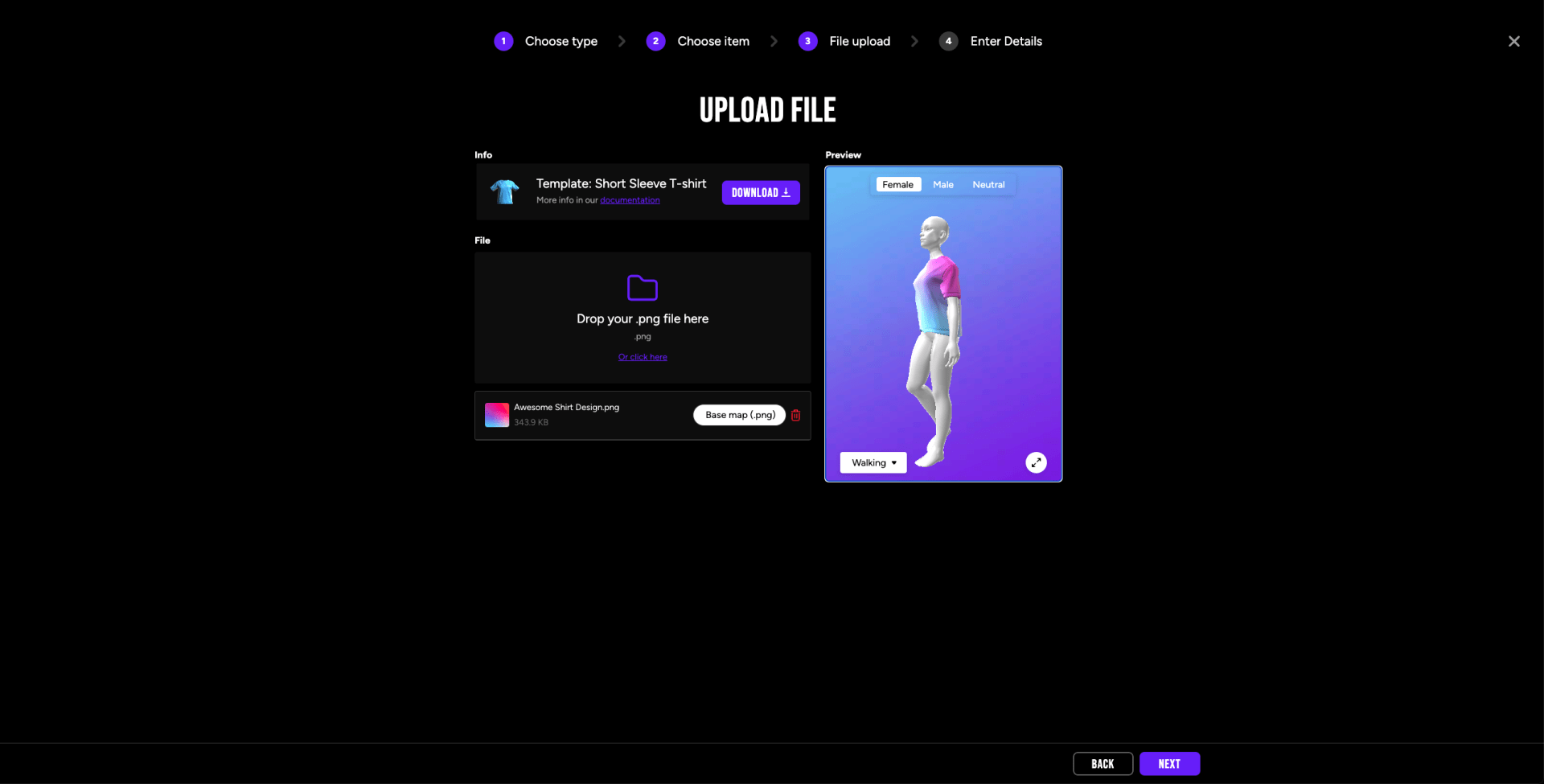Image resolution: width=1544 pixels, height=784 pixels.
Task: Delete the Awesome Shirt Design.png file
Action: point(795,415)
